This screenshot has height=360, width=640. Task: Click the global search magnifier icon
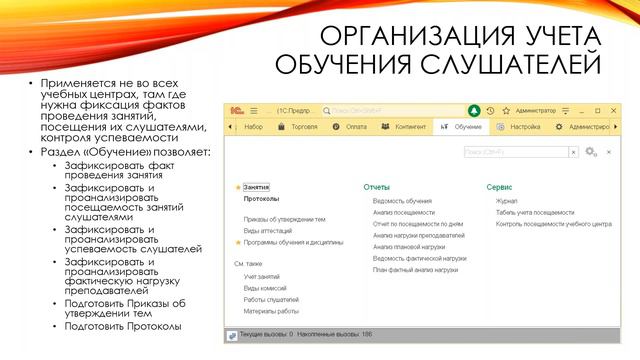(x=327, y=111)
